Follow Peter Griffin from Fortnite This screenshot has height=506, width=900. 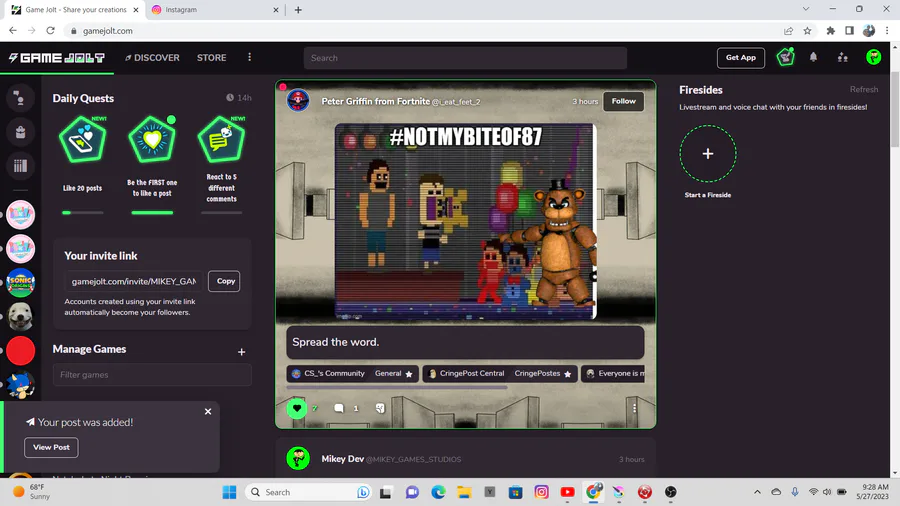[623, 102]
